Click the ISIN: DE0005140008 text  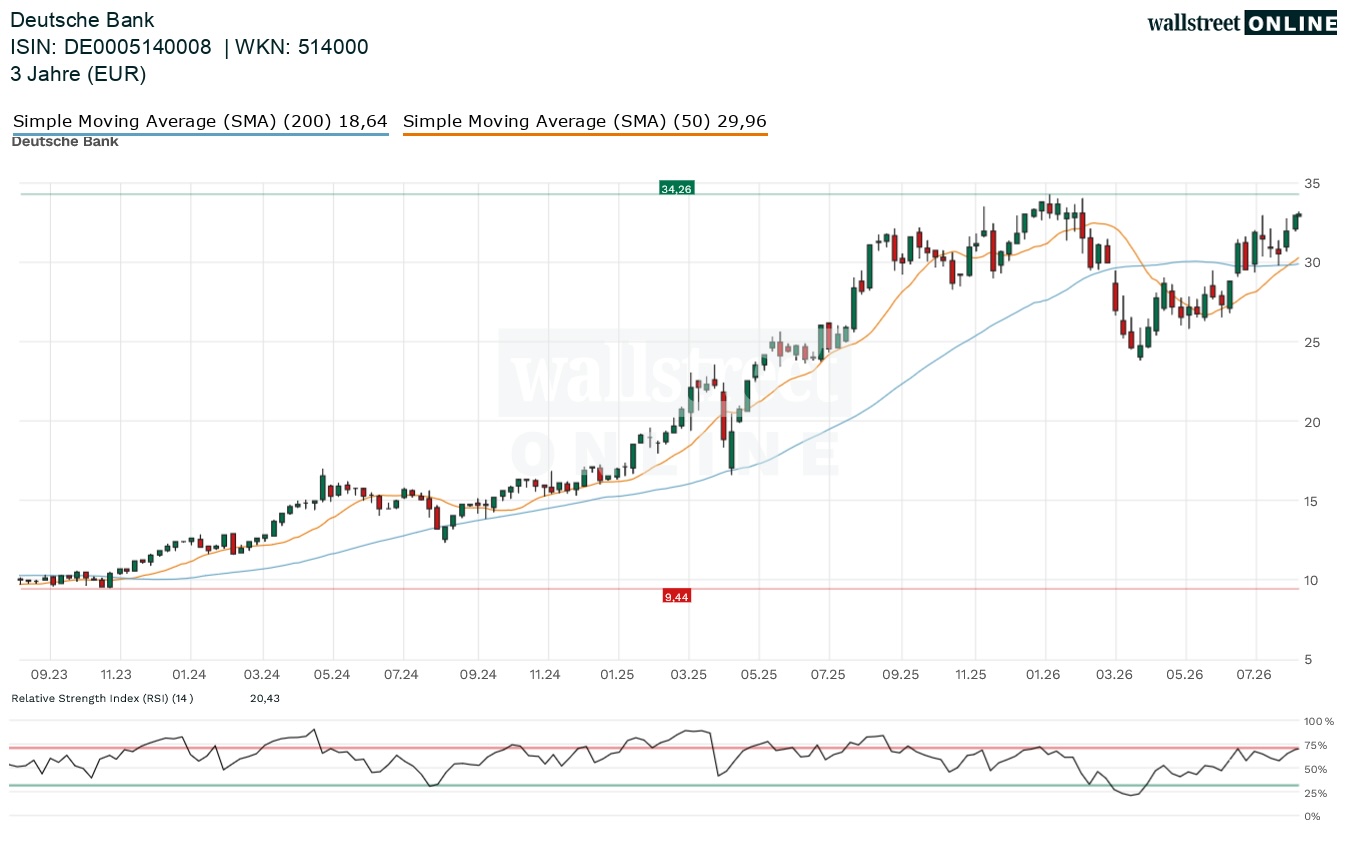pyautogui.click(x=111, y=47)
